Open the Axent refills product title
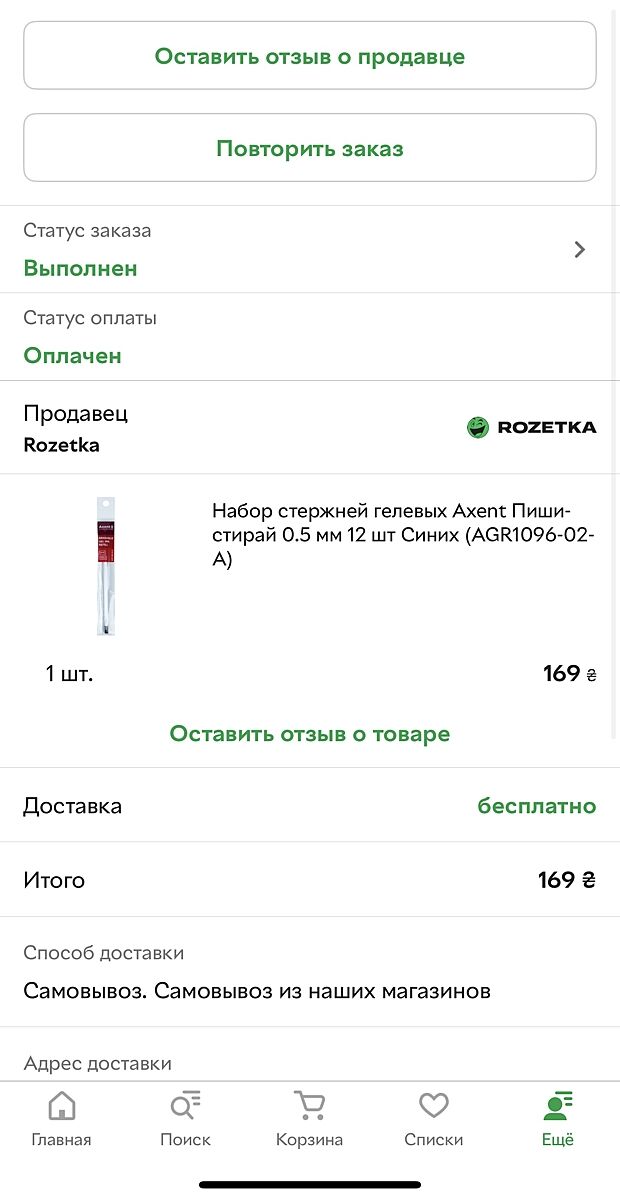This screenshot has width=620, height=1200. click(404, 535)
